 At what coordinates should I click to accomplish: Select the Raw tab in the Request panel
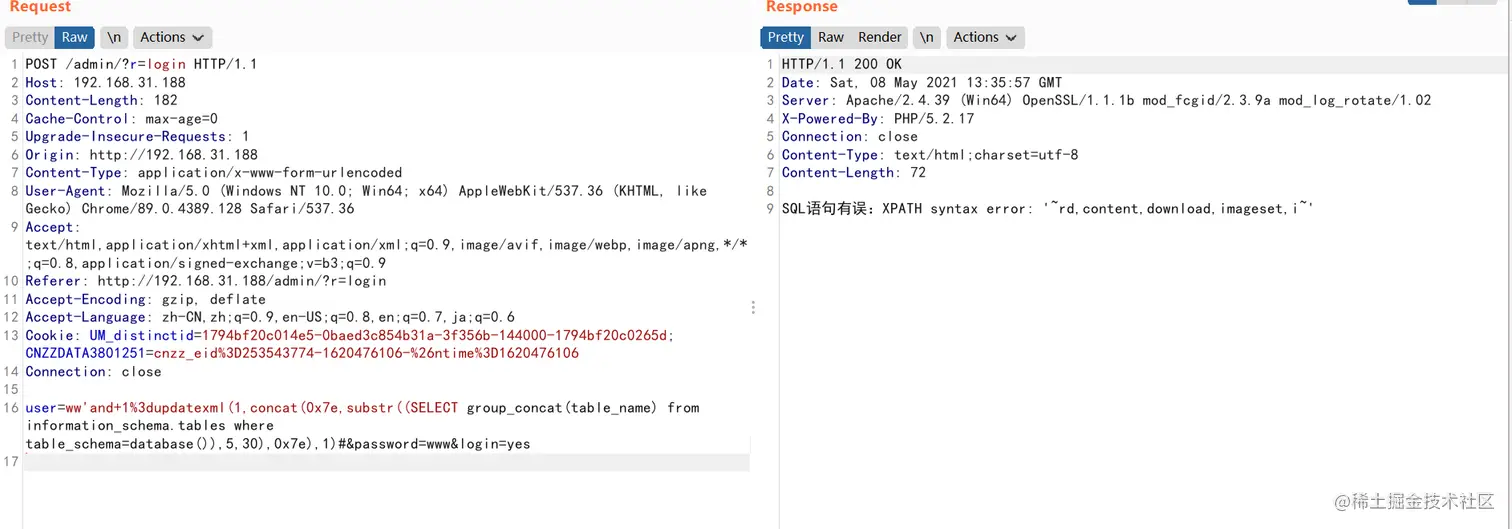75,37
